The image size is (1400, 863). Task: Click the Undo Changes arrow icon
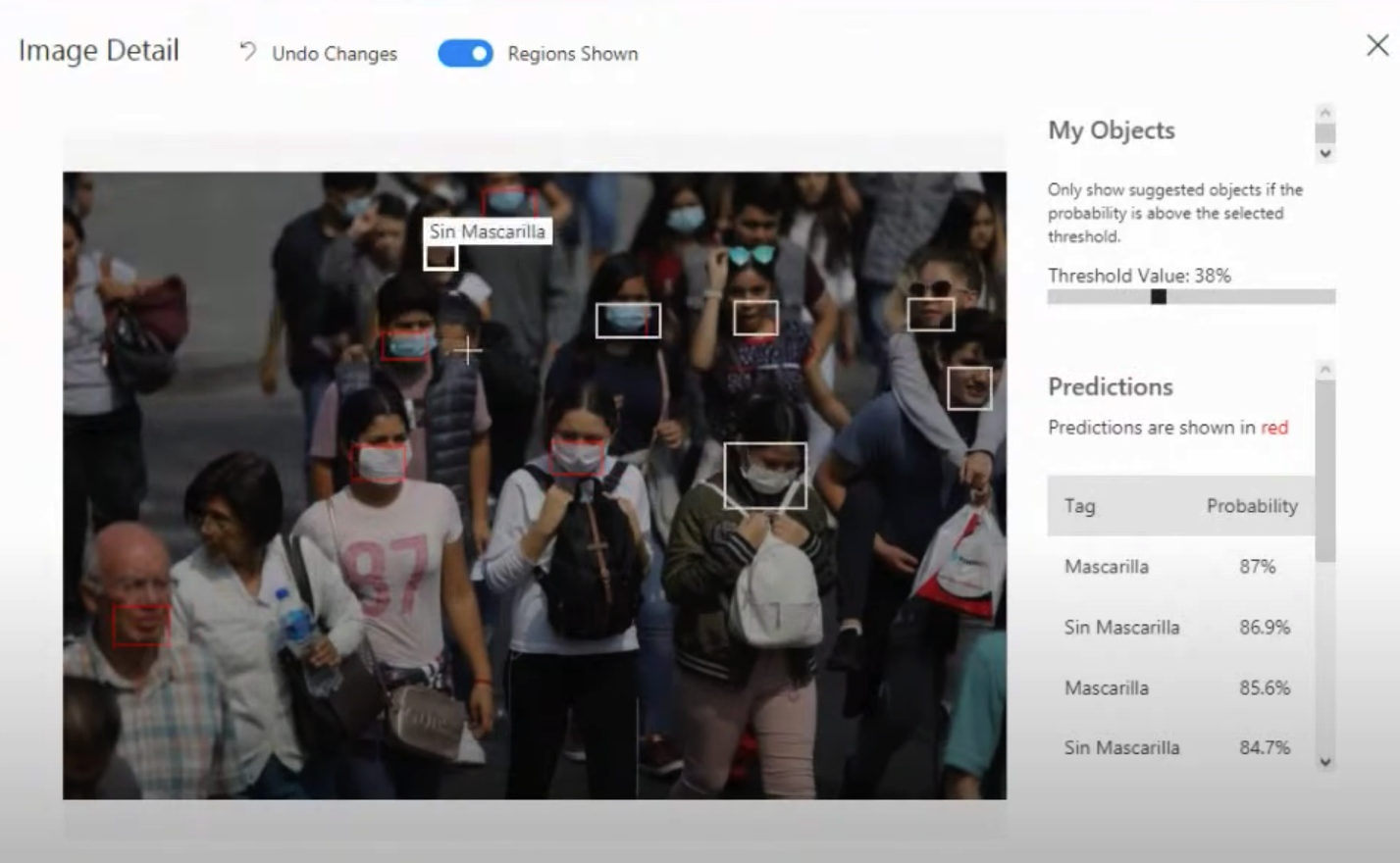click(247, 52)
